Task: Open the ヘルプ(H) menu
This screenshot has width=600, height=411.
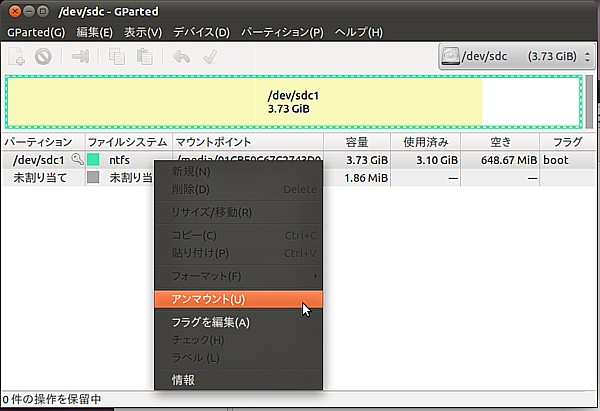Action: click(359, 32)
